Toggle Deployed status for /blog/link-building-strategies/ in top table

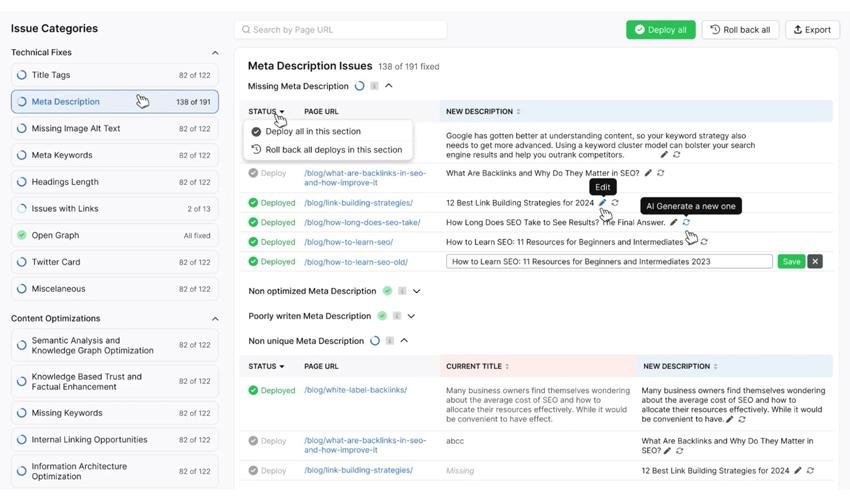click(254, 203)
